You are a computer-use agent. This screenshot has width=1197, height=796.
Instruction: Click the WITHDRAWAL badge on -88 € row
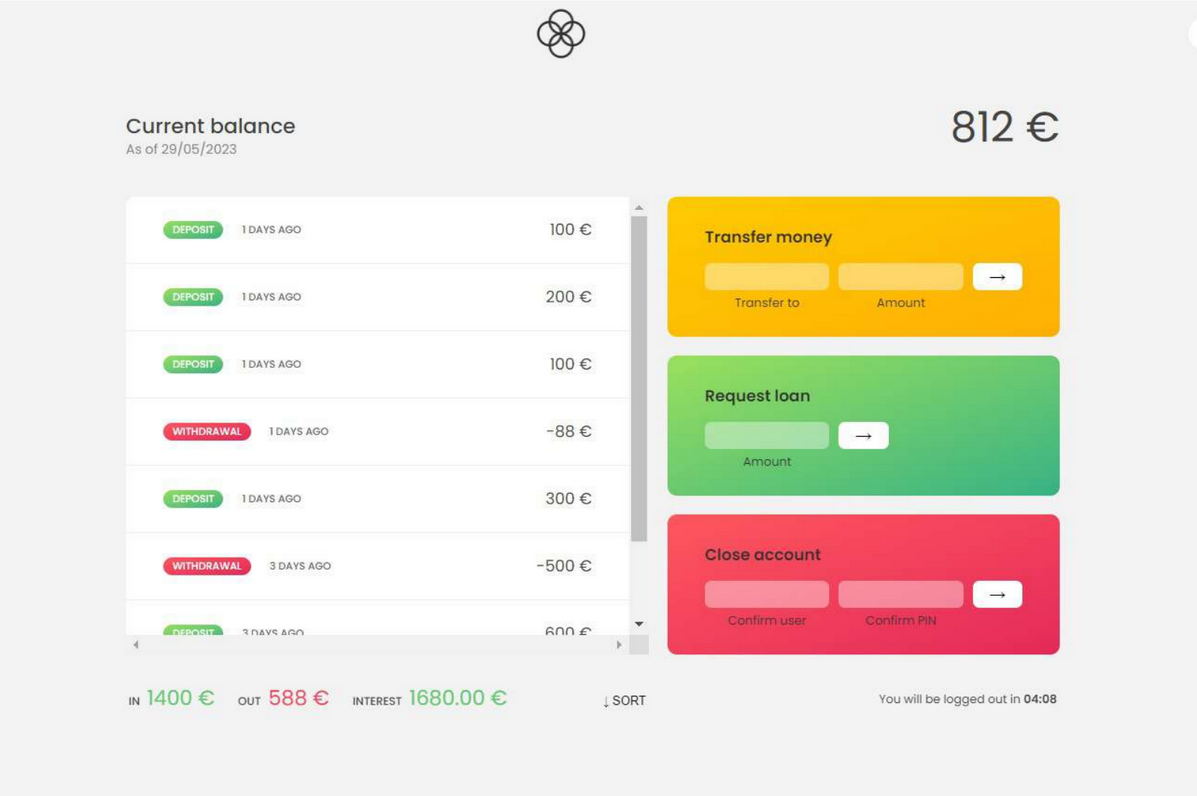point(206,431)
